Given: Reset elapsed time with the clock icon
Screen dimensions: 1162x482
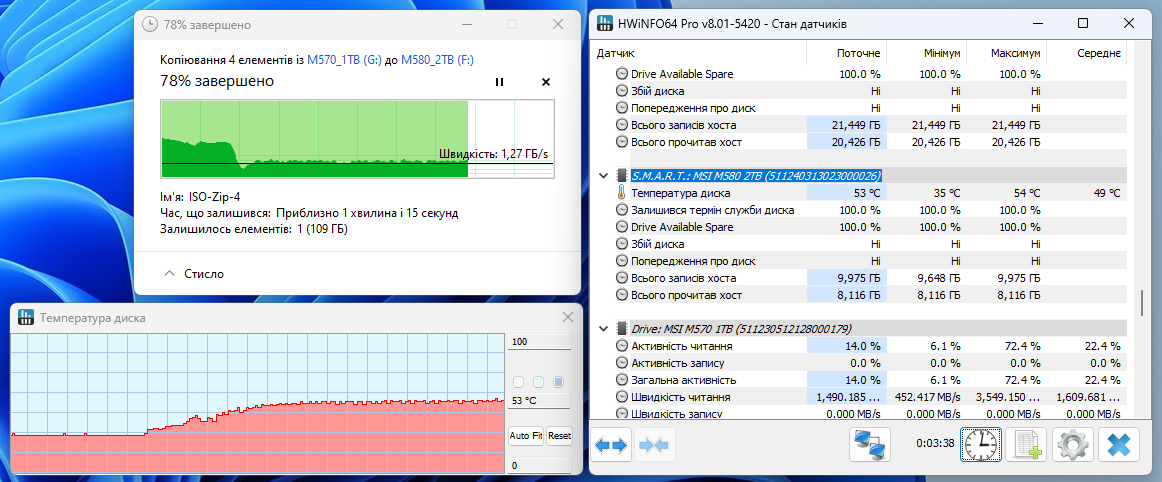Looking at the screenshot, I should click(981, 445).
